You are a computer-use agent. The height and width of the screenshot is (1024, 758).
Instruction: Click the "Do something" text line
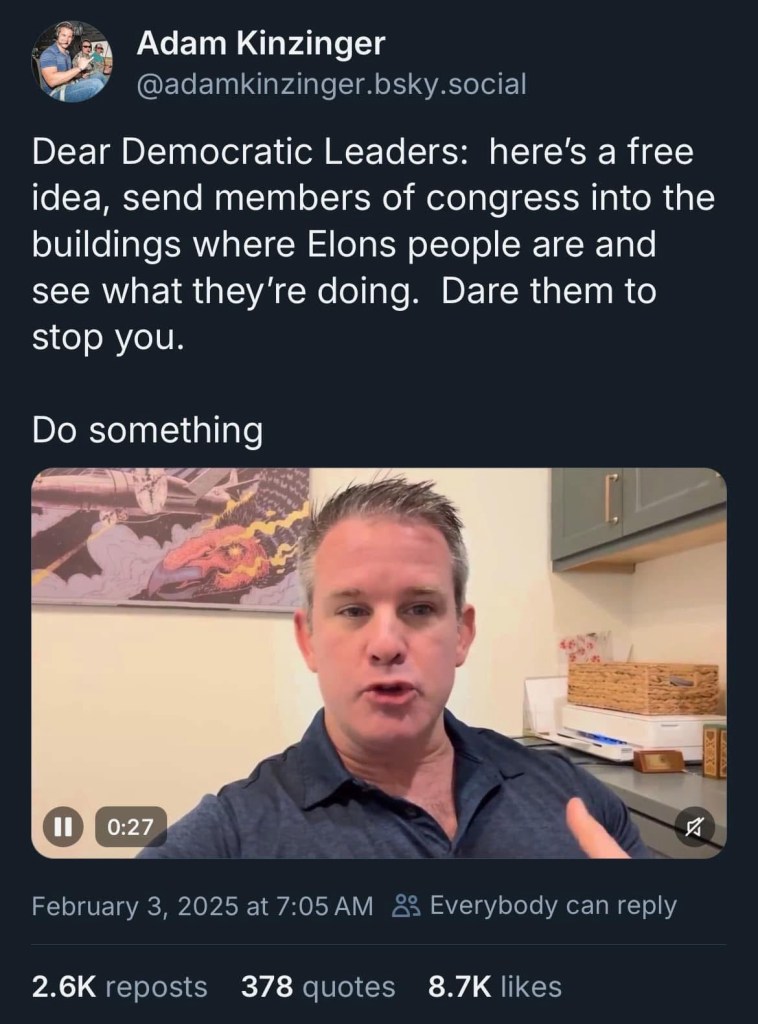(x=147, y=430)
